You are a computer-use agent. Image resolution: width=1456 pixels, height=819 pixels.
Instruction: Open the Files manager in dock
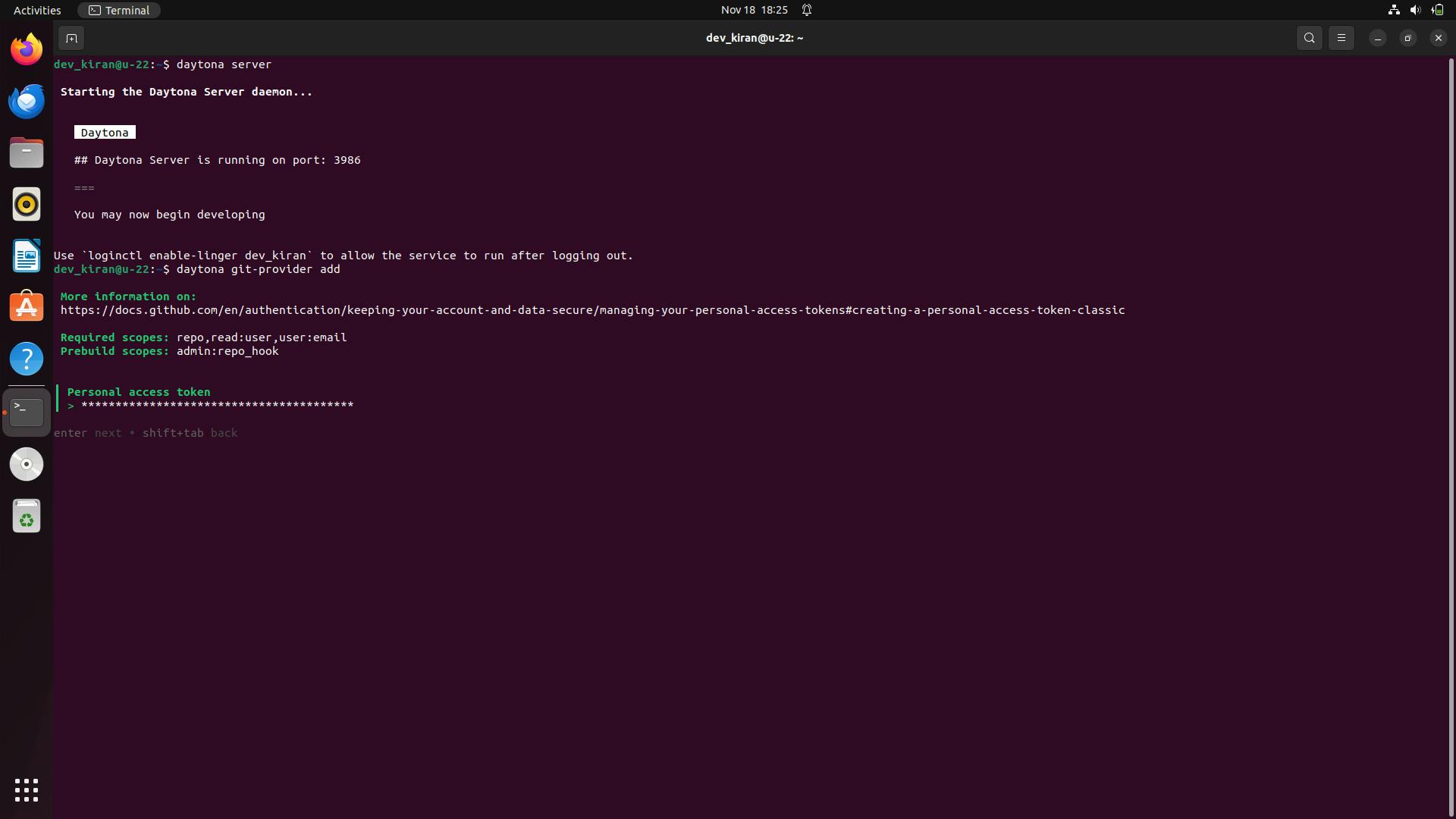click(27, 152)
